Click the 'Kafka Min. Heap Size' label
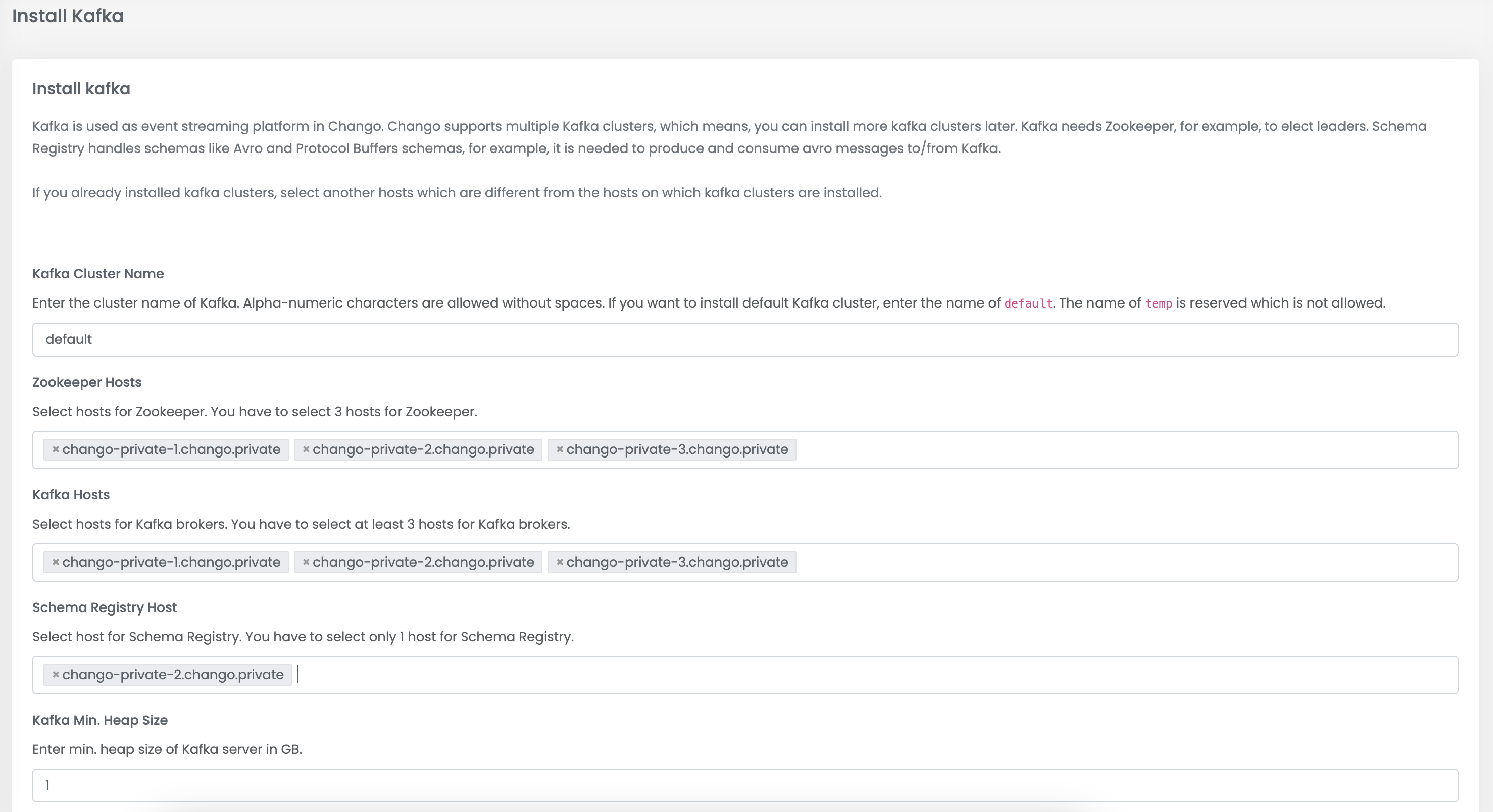This screenshot has width=1493, height=812. [x=99, y=720]
